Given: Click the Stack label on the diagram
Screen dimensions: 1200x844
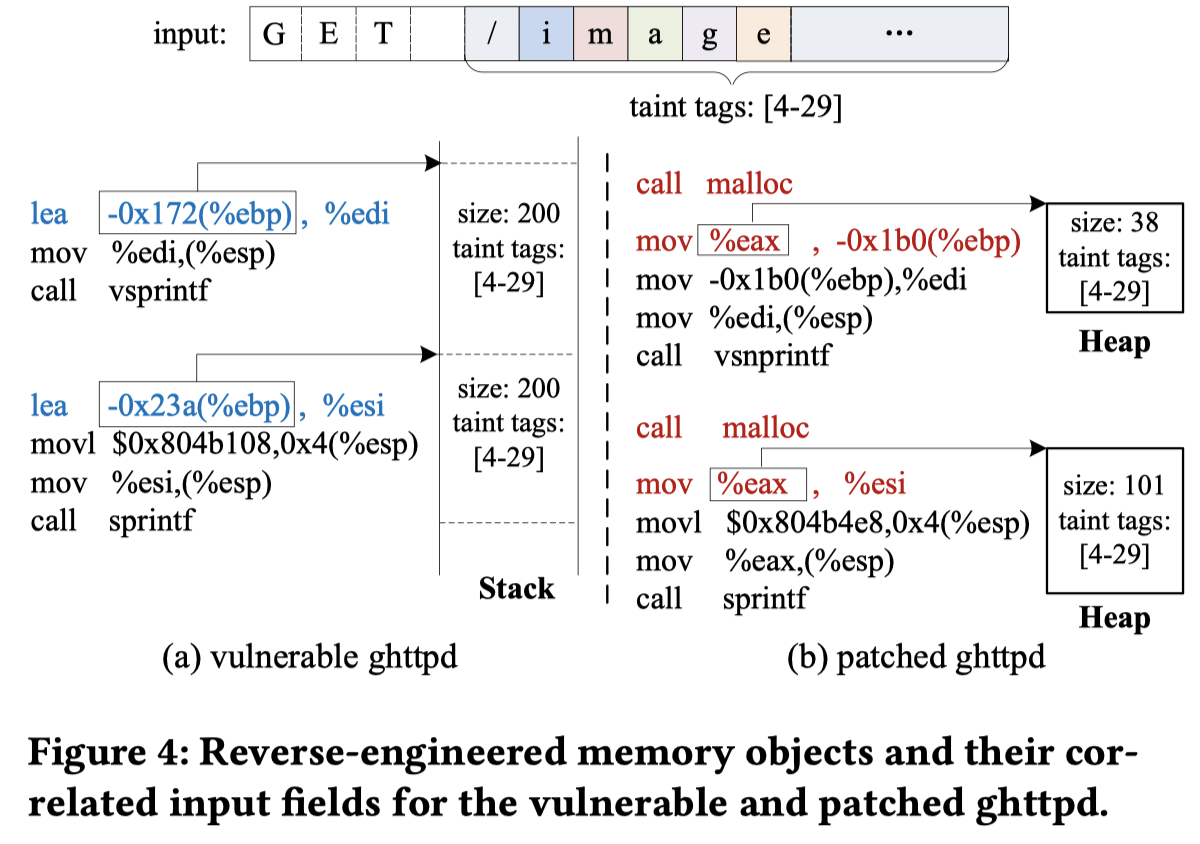Looking at the screenshot, I should [x=517, y=590].
